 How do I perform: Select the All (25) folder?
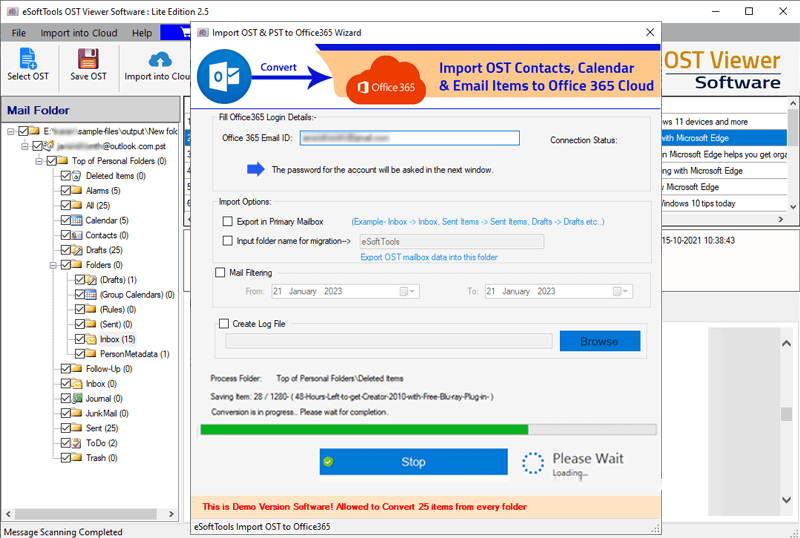(x=97, y=206)
